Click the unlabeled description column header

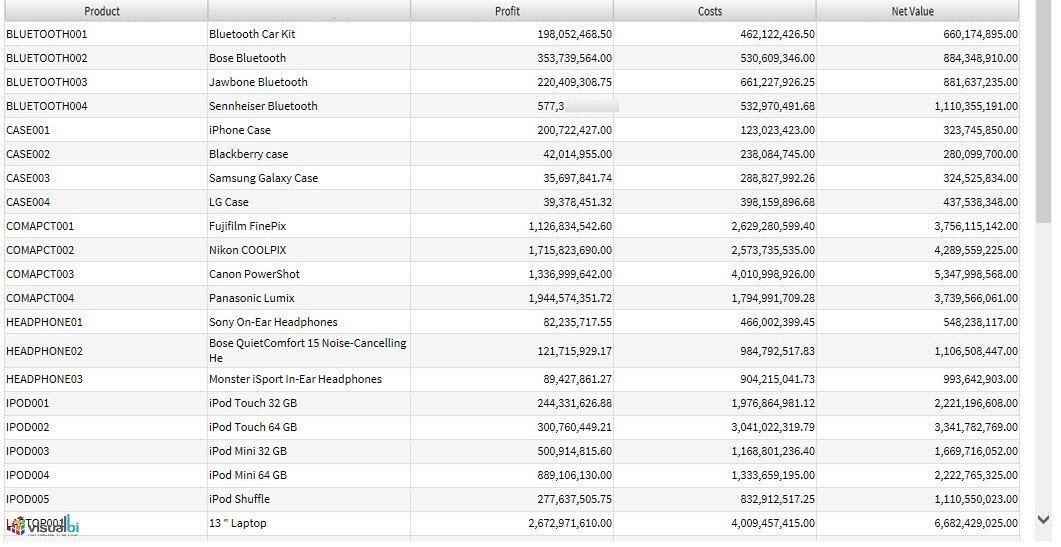coord(308,11)
